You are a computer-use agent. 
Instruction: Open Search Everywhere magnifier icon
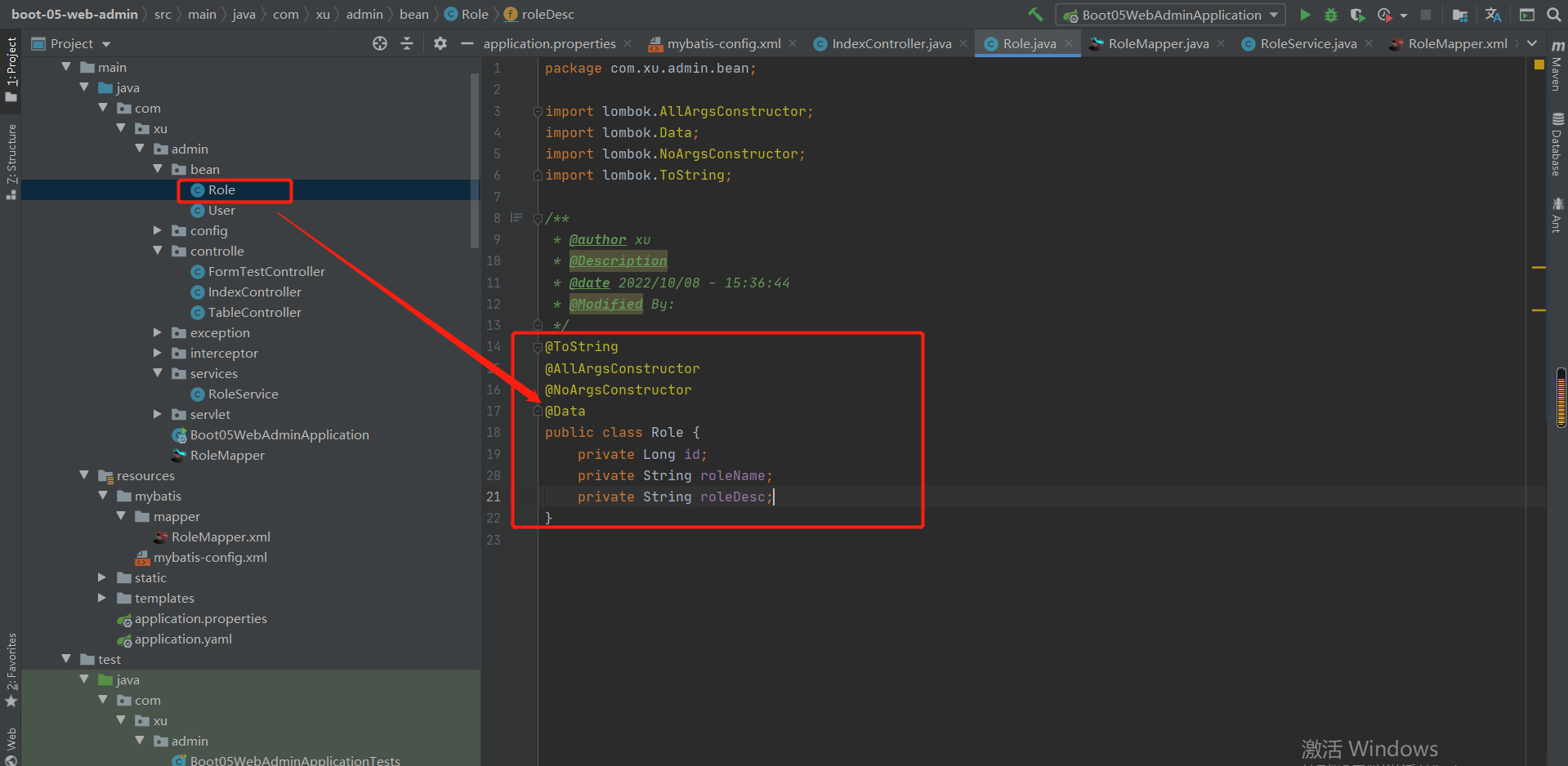(x=1554, y=15)
